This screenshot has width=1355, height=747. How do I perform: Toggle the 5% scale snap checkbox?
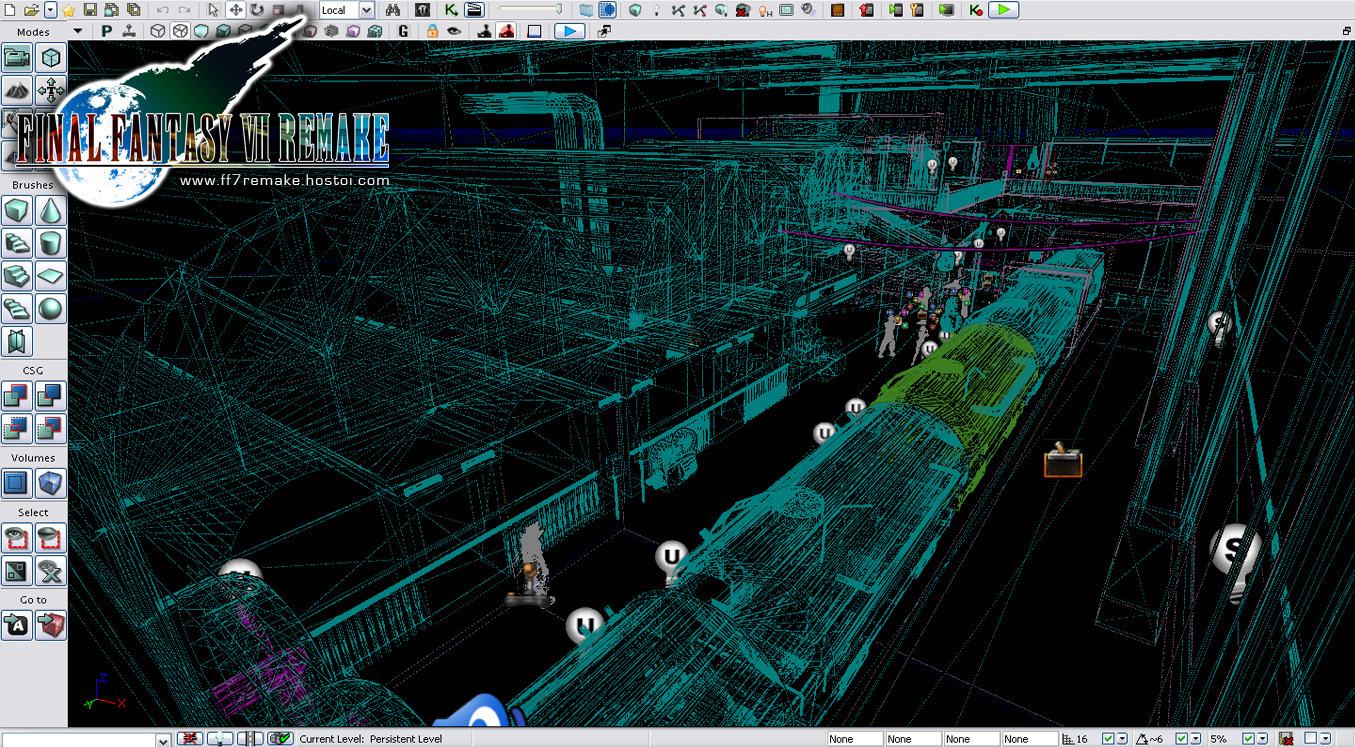click(x=1249, y=739)
